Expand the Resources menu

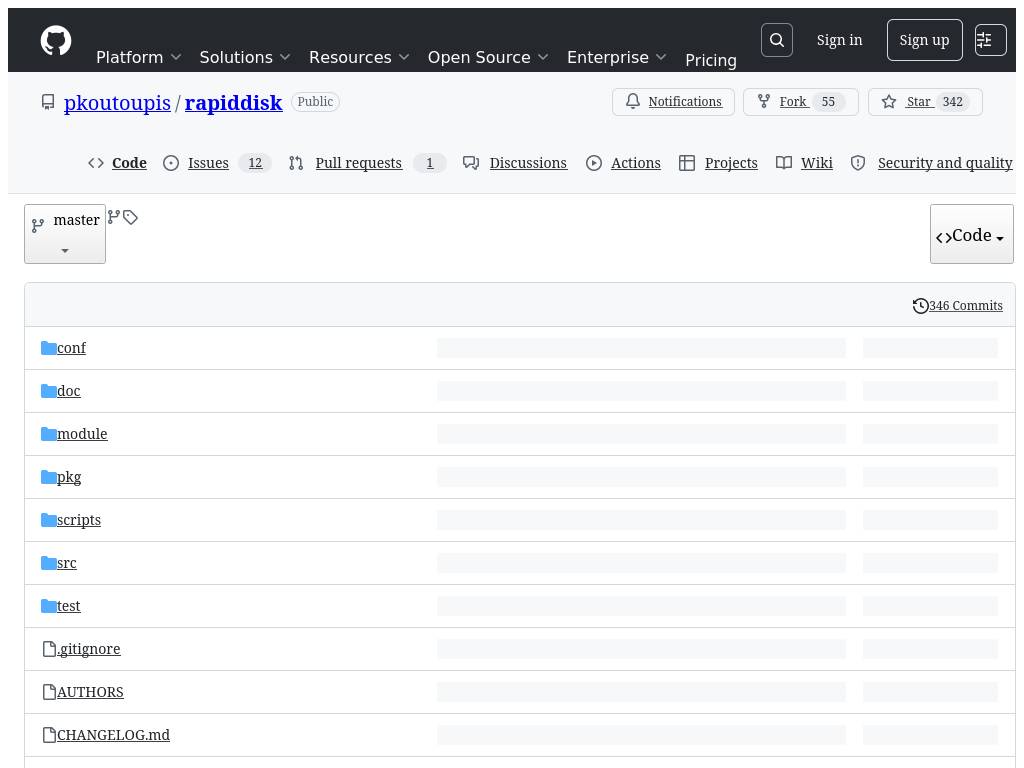click(x=359, y=57)
